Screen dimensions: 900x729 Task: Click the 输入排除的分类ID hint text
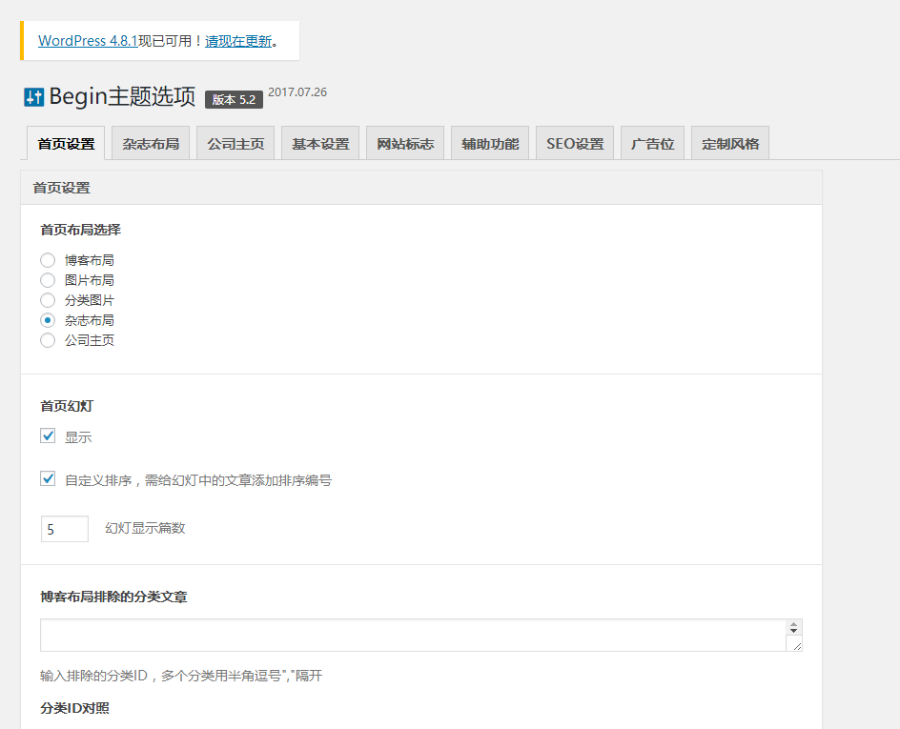pos(181,676)
